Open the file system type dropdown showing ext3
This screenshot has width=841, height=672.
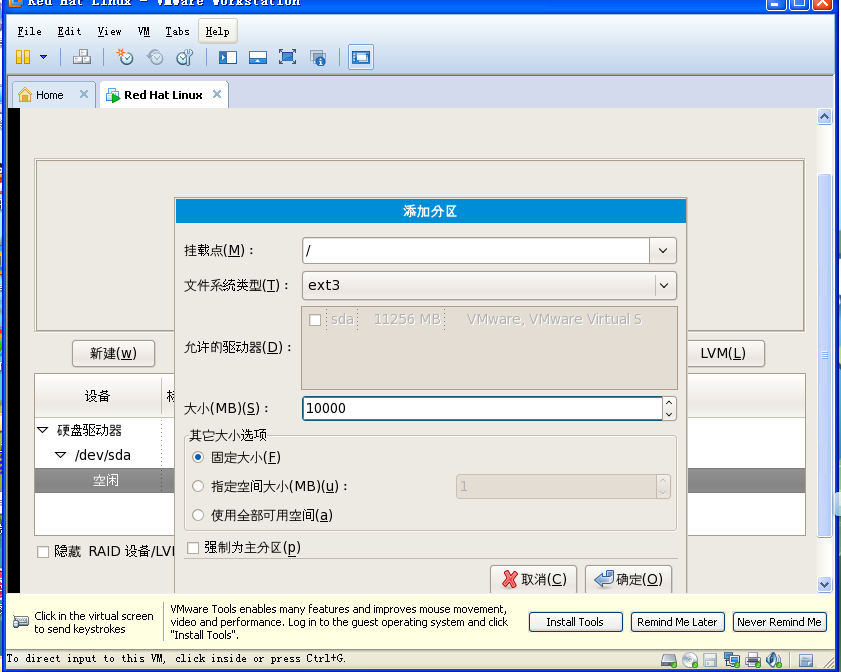point(662,286)
